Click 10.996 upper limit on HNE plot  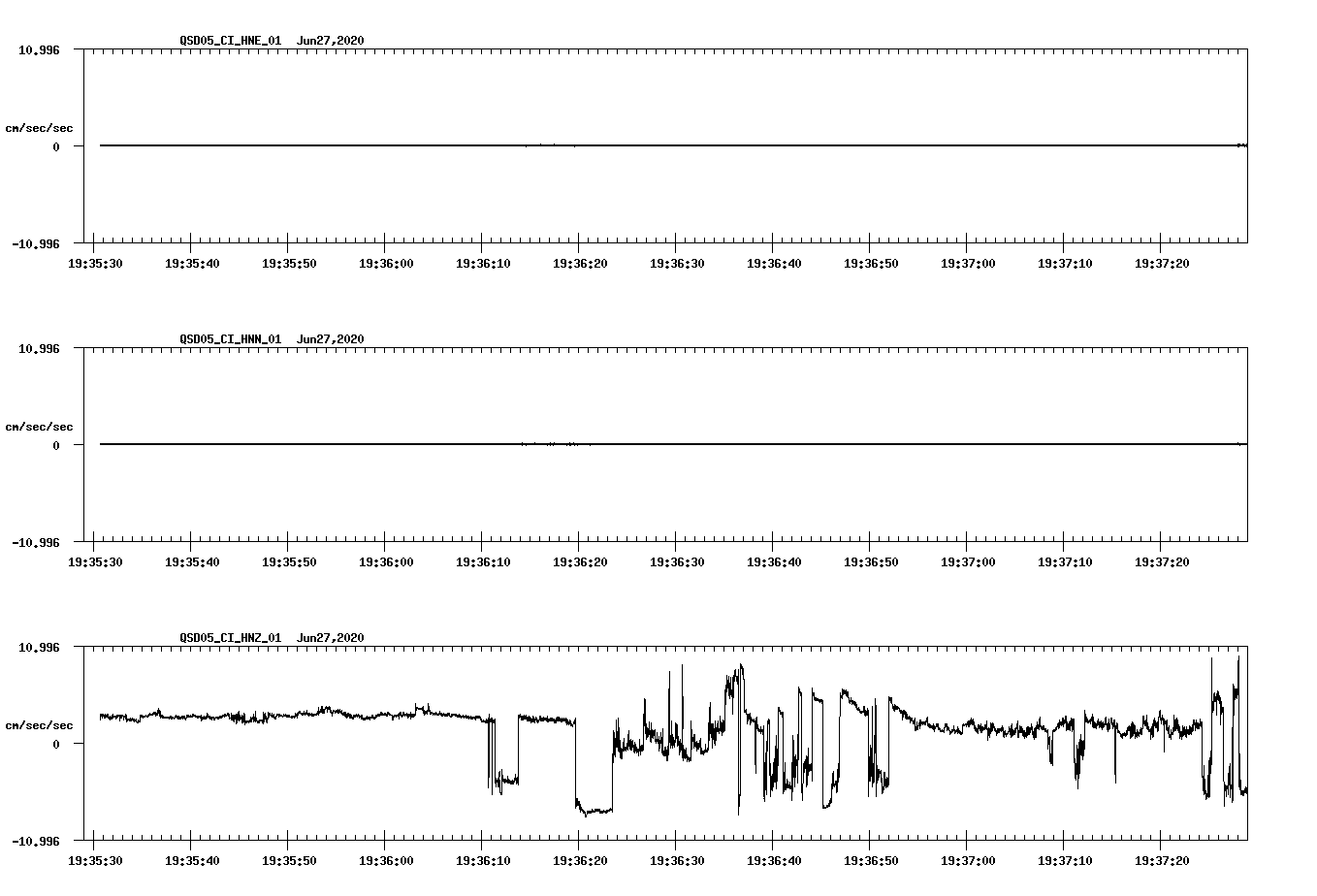pos(39,49)
